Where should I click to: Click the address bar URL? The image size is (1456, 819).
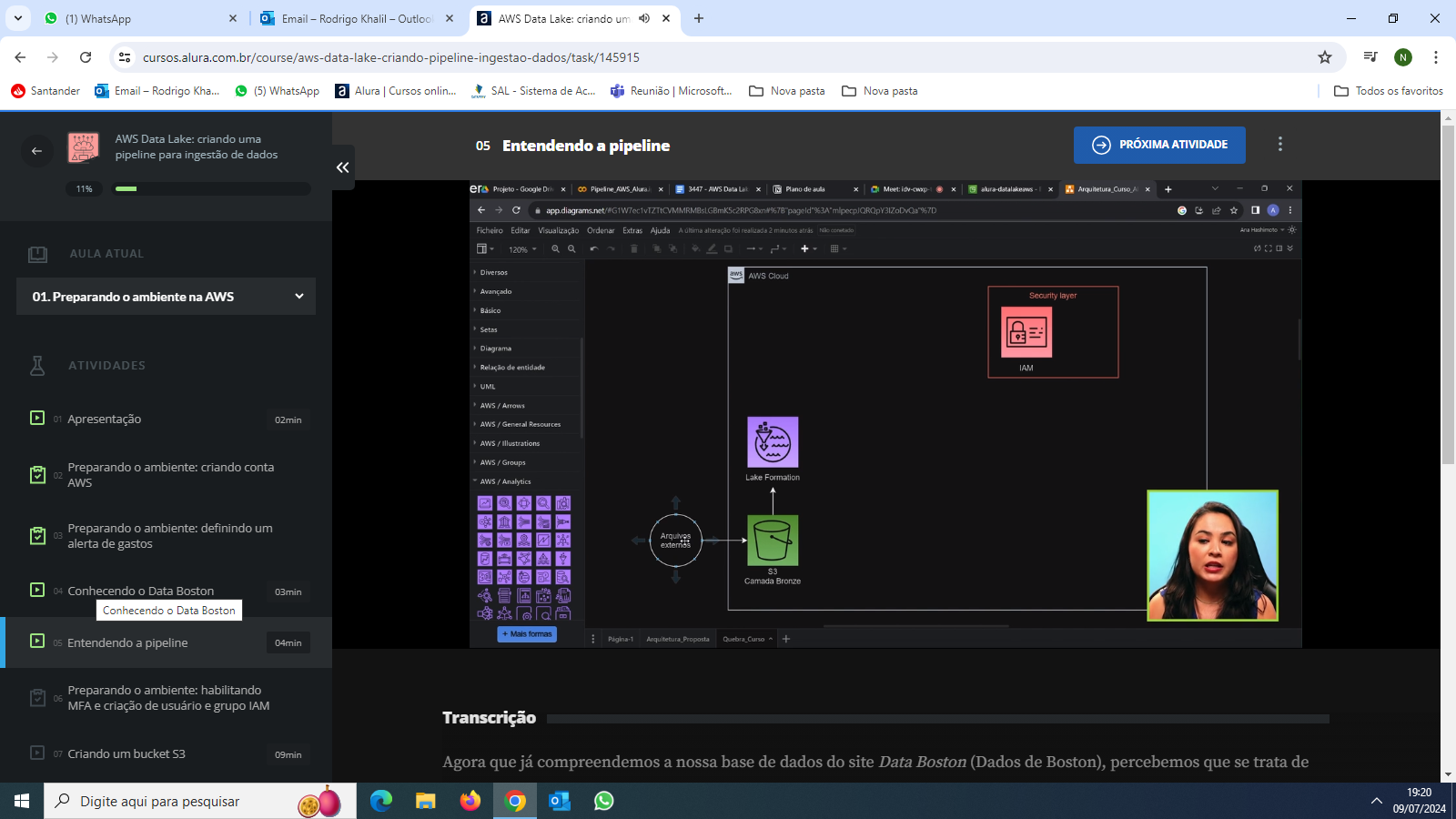(x=391, y=57)
